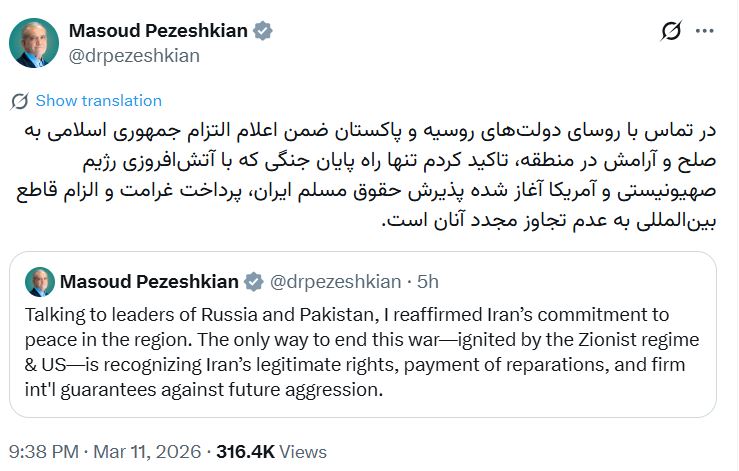Open the large profile avatar at top
The image size is (739, 471).
pos(32,42)
